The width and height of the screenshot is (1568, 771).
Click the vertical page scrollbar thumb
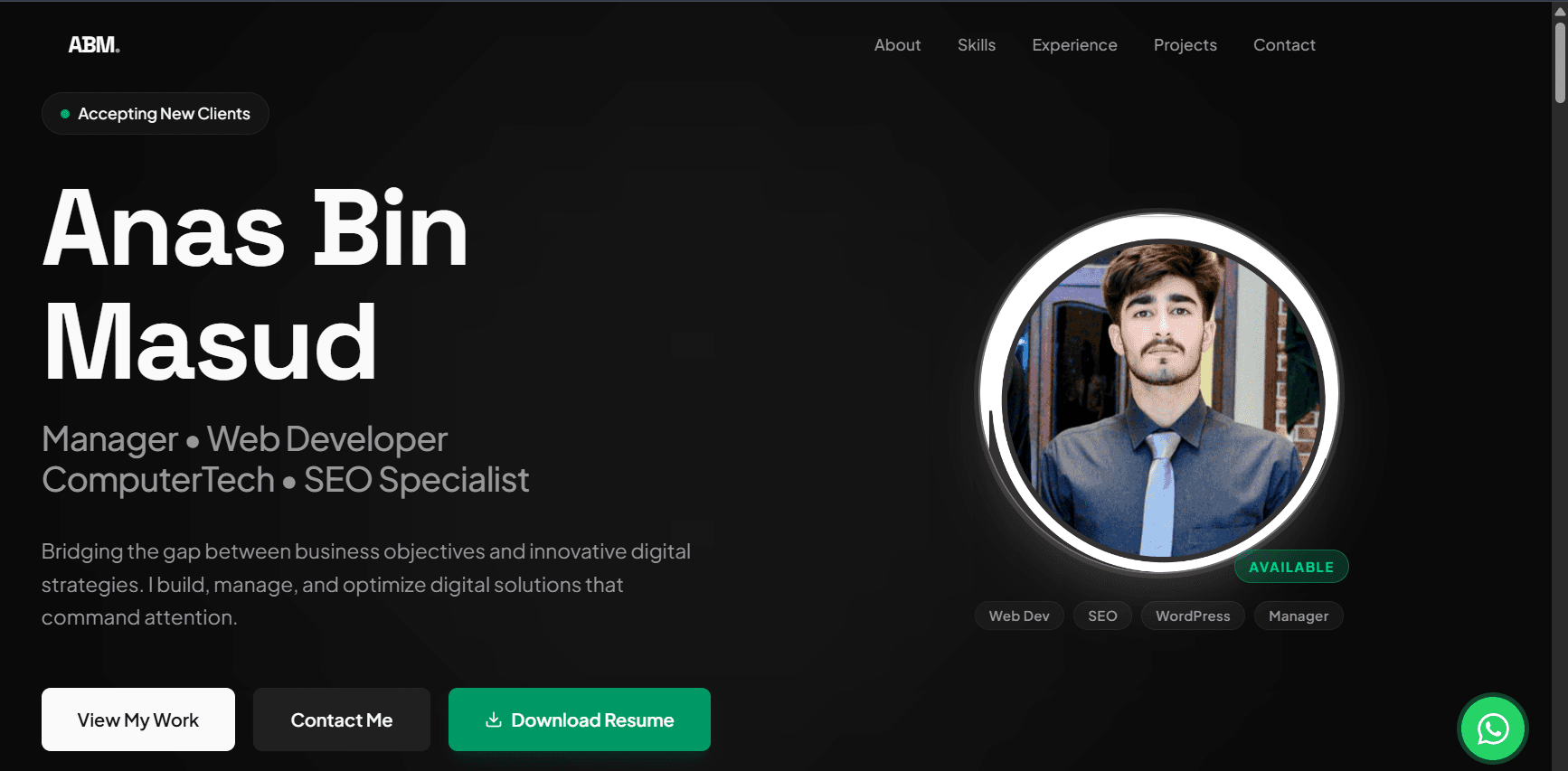click(x=1560, y=63)
